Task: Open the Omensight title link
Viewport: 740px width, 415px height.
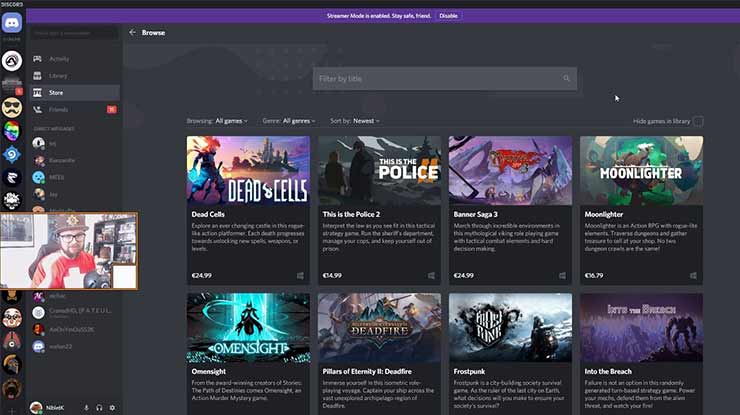Action: tap(209, 372)
